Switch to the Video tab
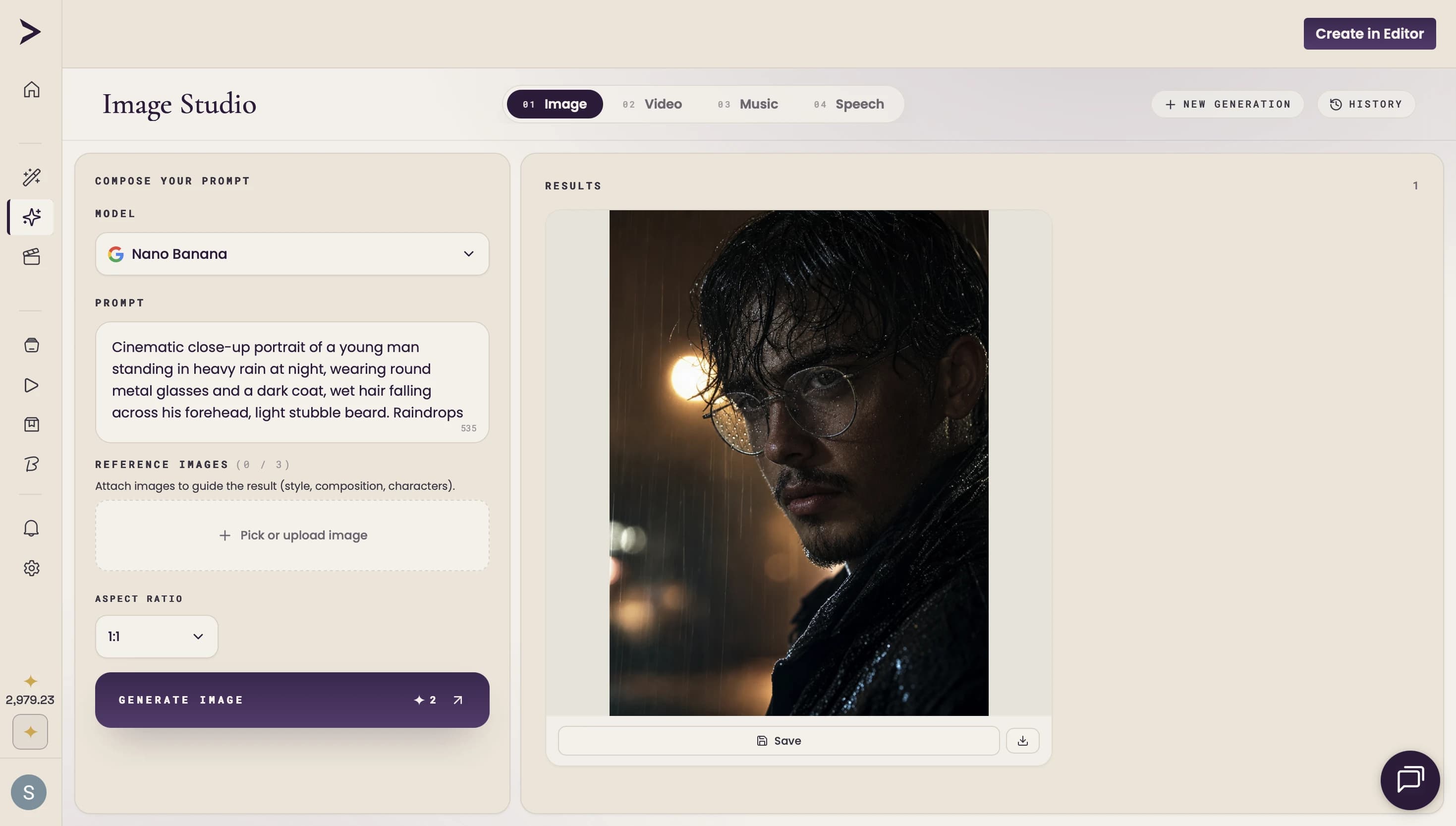1456x826 pixels. (652, 105)
